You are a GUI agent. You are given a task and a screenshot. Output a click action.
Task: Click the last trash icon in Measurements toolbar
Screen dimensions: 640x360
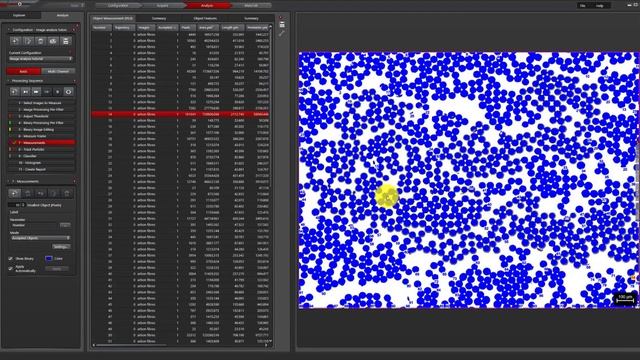pyautogui.click(x=67, y=193)
